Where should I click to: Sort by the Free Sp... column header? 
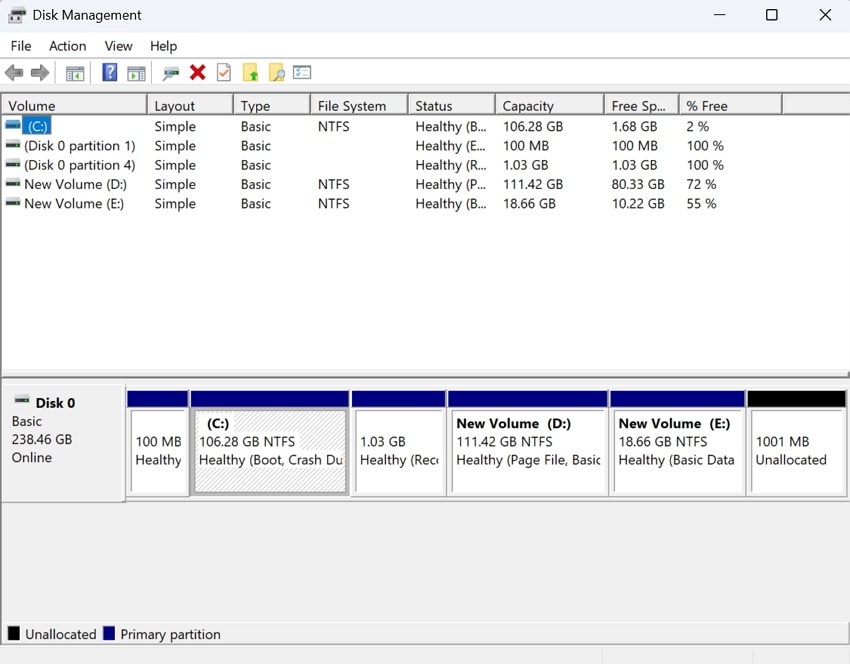click(x=642, y=105)
